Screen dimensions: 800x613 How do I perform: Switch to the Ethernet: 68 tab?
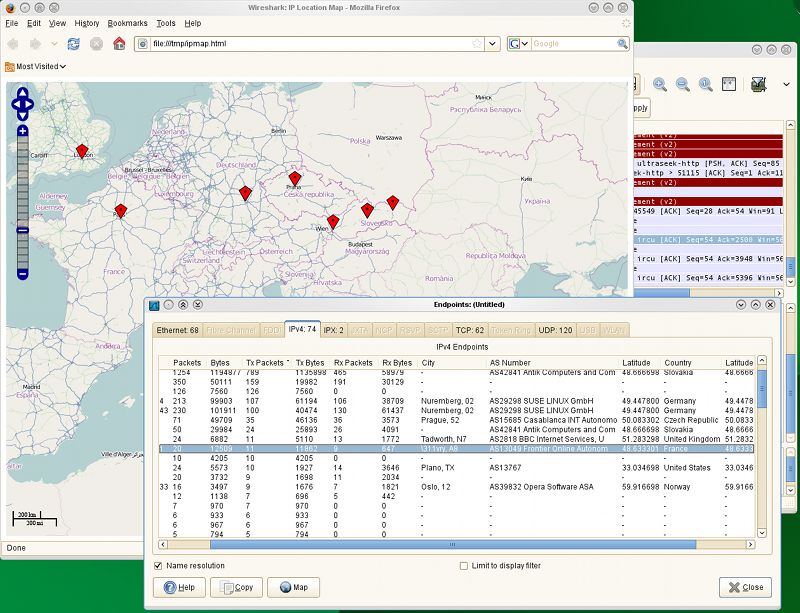point(178,331)
